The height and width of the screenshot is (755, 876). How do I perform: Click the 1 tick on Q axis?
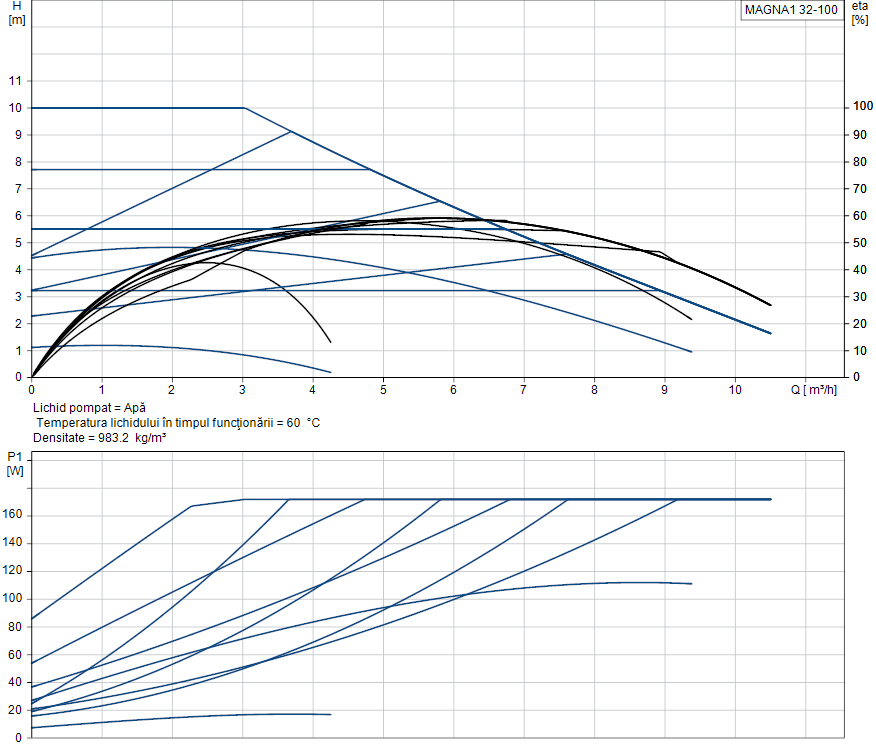[101, 390]
